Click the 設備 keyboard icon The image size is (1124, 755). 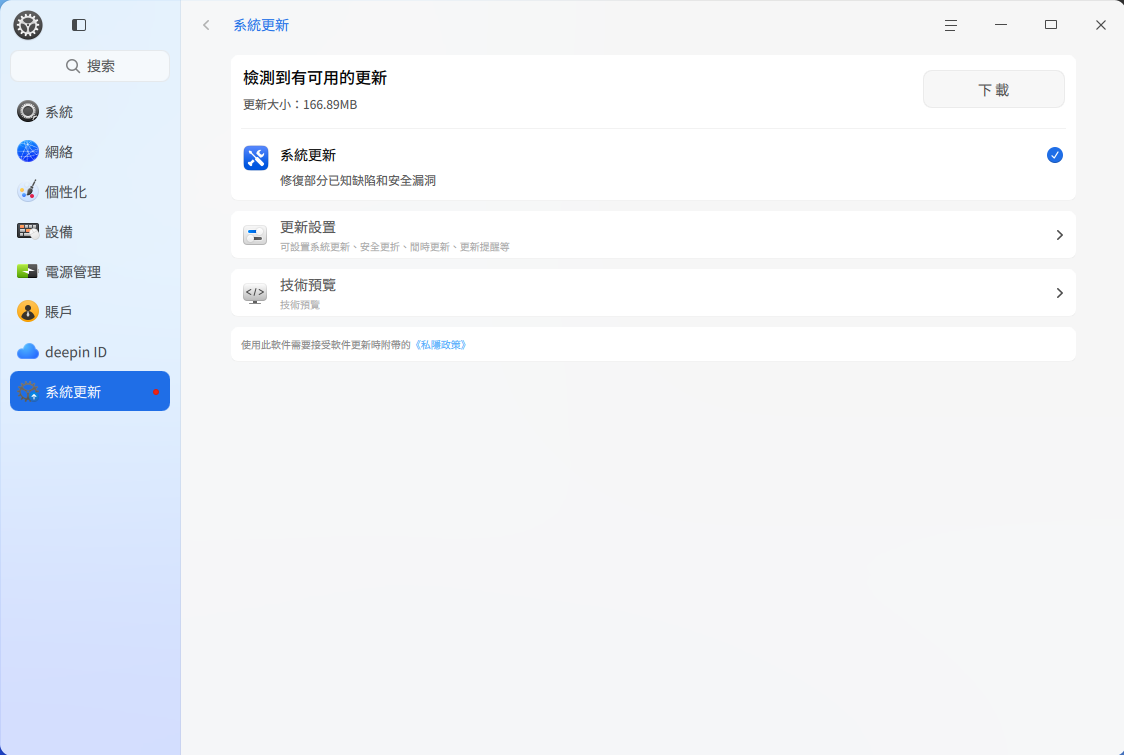coord(27,231)
